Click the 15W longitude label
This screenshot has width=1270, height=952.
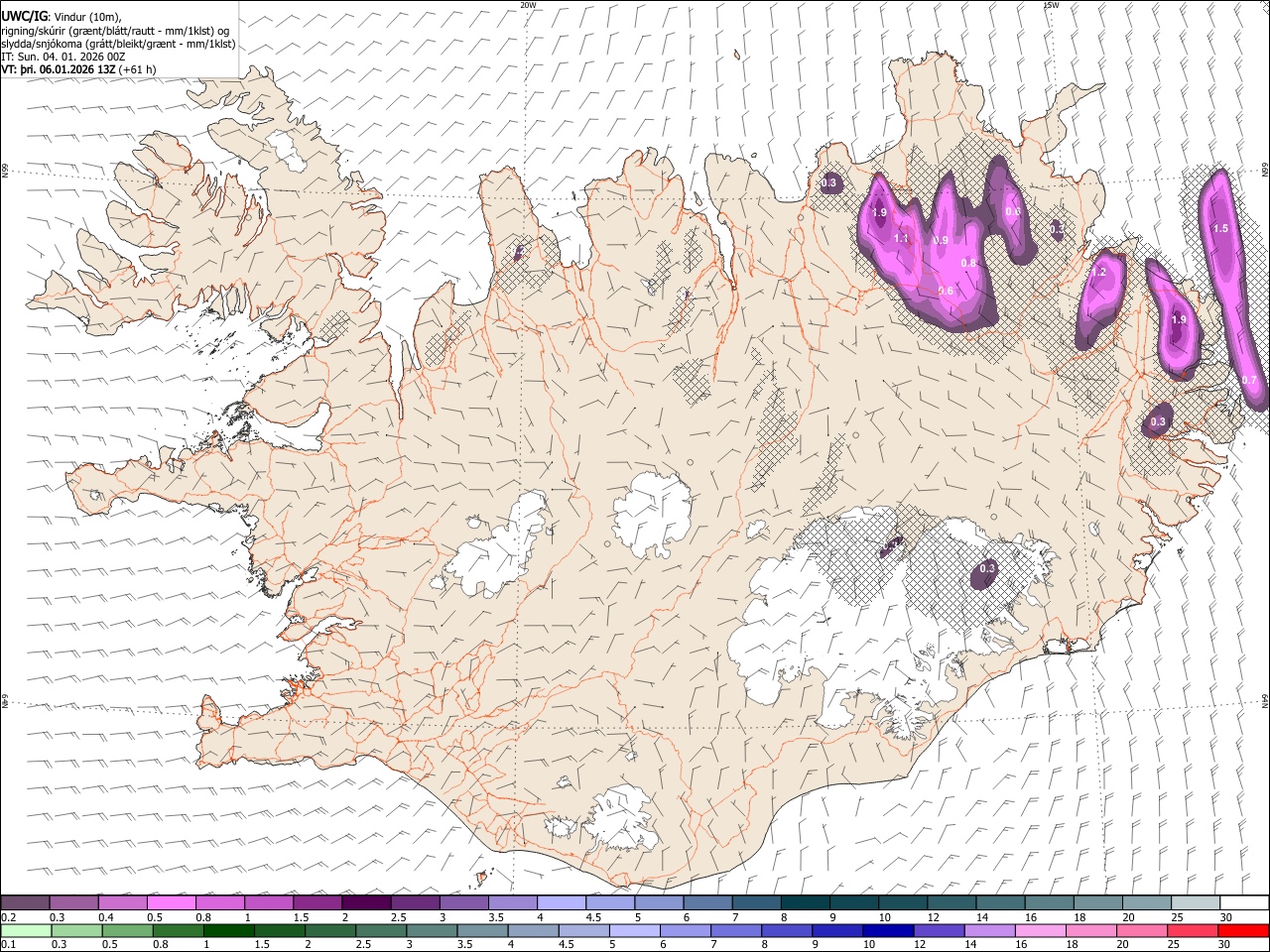point(1051,5)
